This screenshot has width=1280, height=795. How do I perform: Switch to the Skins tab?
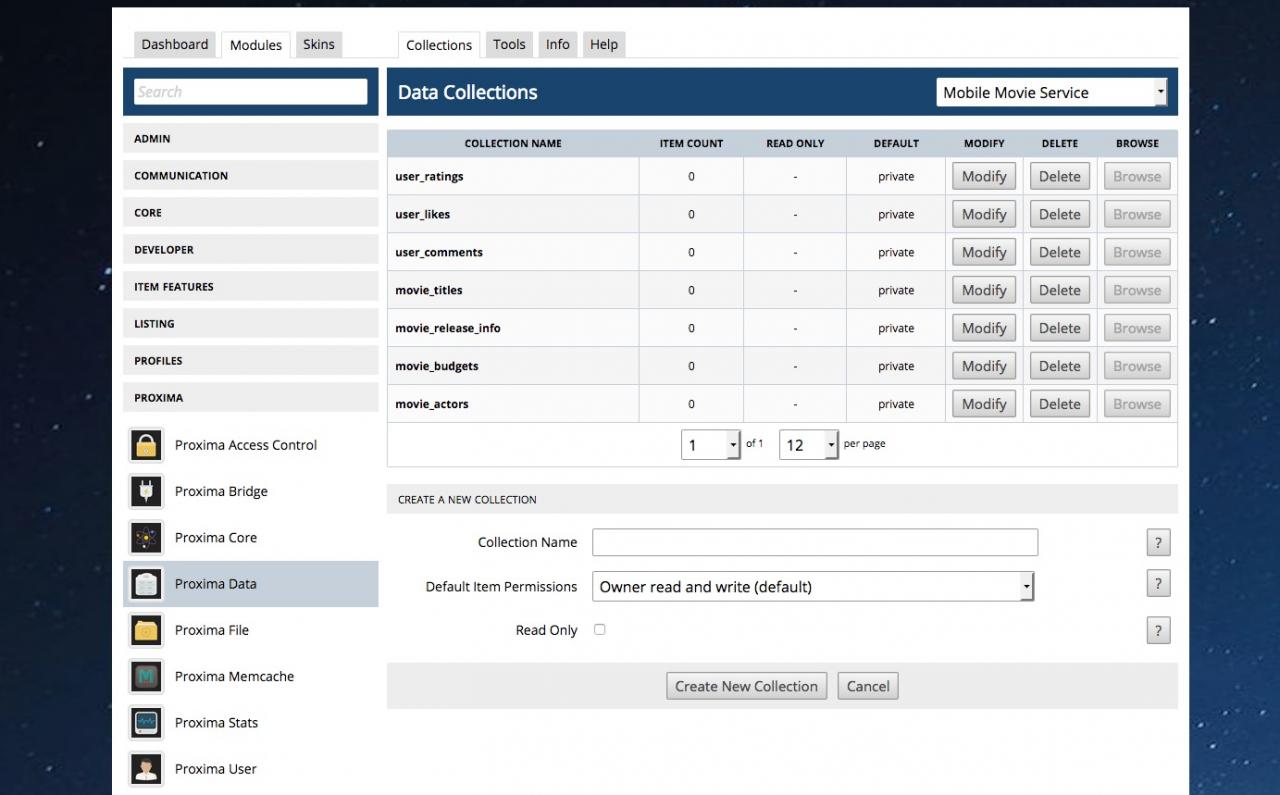pos(319,44)
